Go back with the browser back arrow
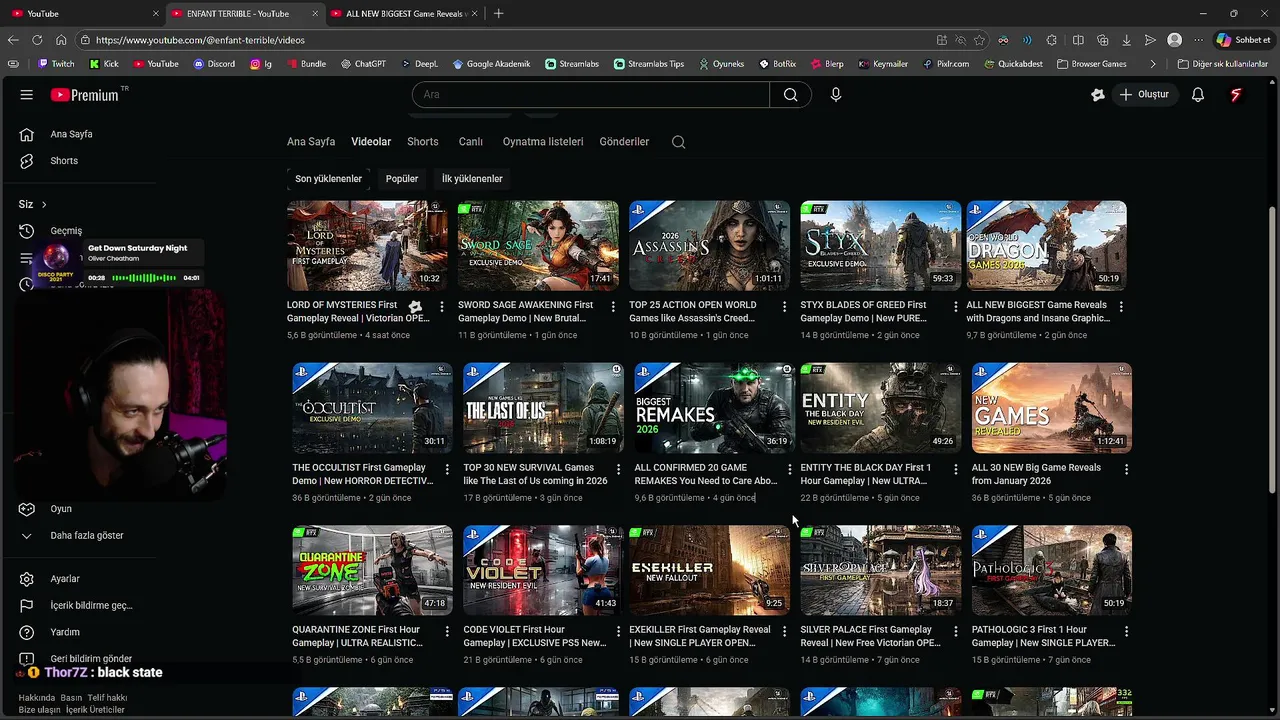This screenshot has height=720, width=1280. click(x=13, y=40)
